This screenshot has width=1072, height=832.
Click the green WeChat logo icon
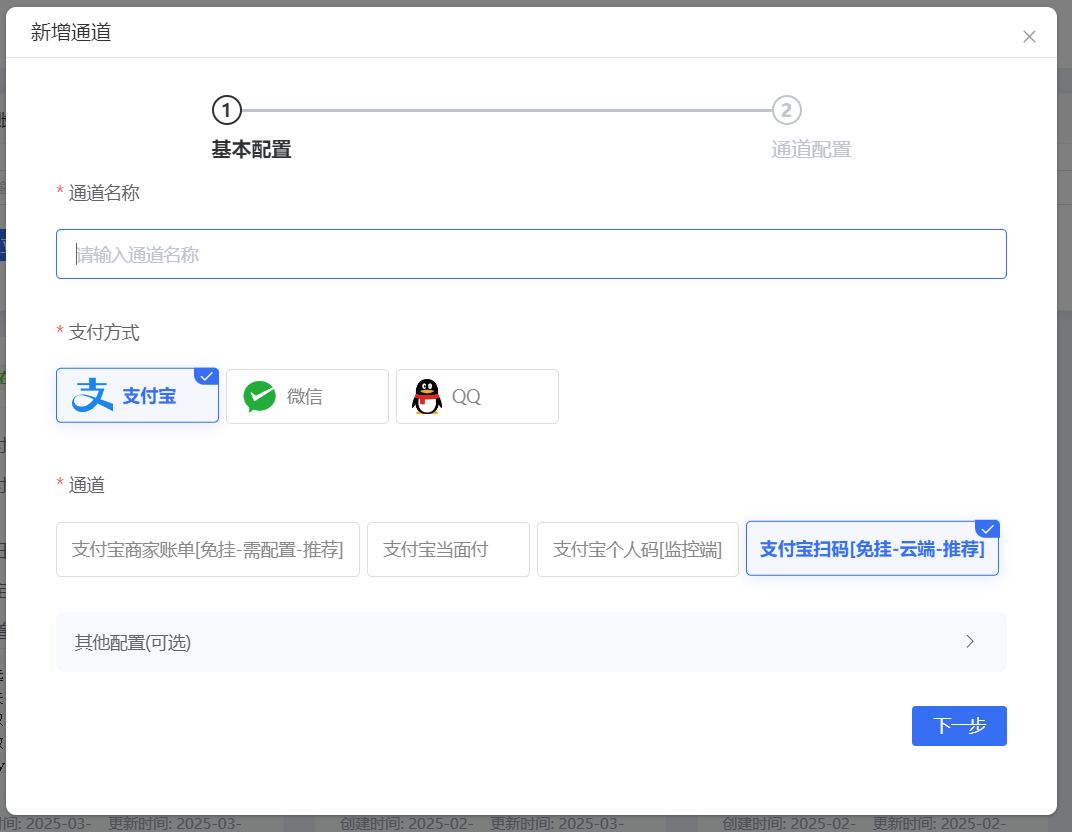click(x=260, y=396)
